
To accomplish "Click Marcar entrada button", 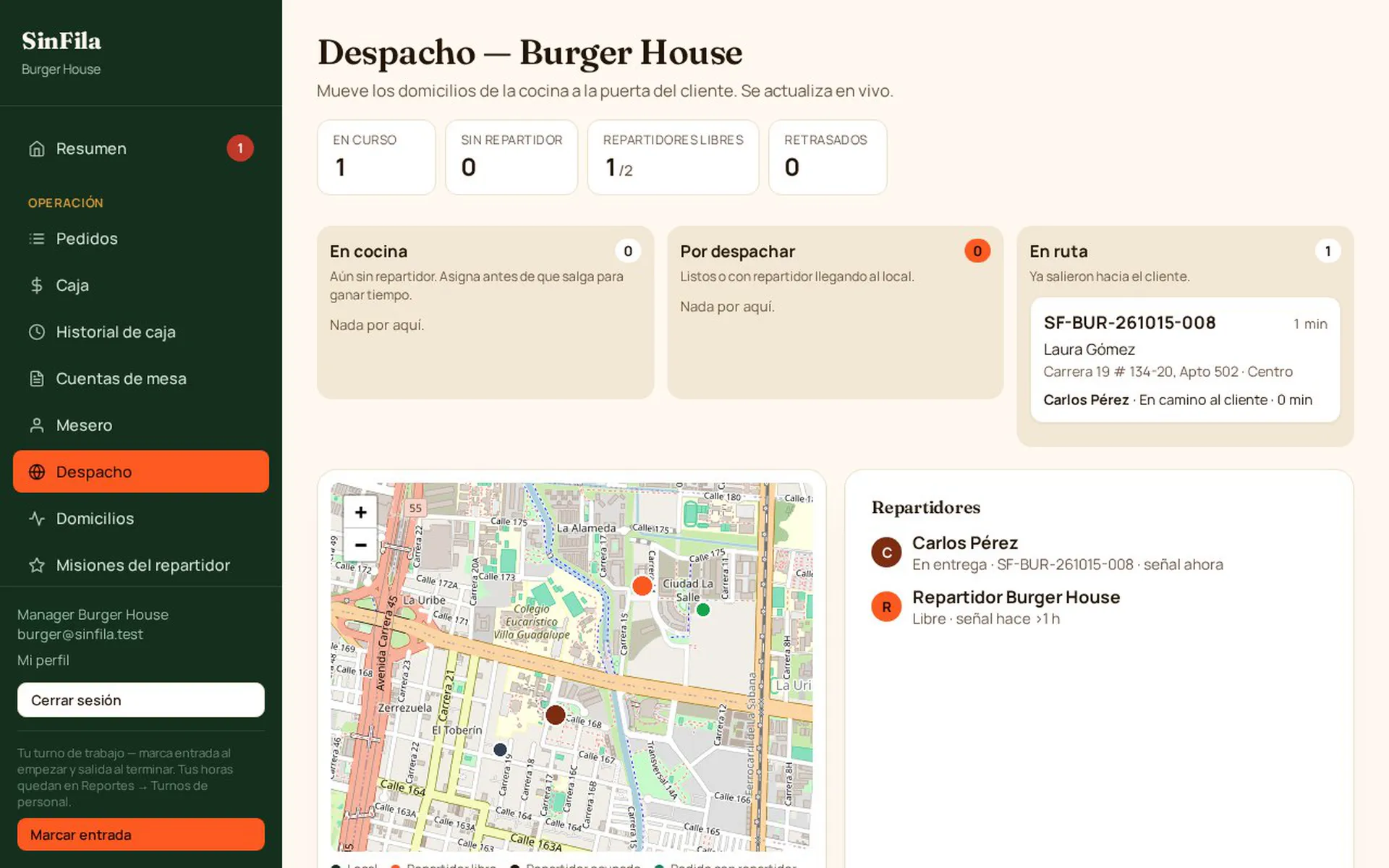I will point(141,835).
